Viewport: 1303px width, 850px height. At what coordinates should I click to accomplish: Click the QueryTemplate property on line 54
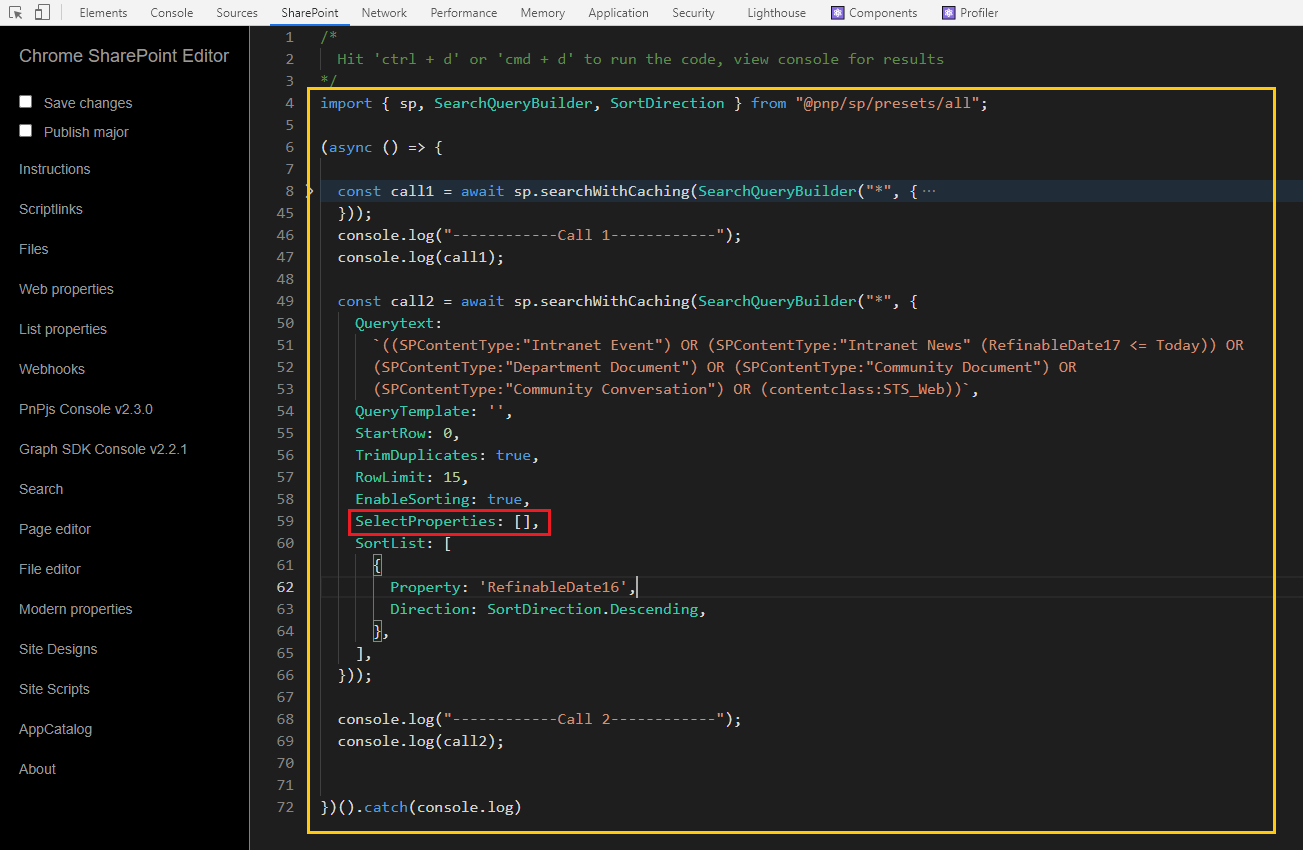pyautogui.click(x=412, y=411)
